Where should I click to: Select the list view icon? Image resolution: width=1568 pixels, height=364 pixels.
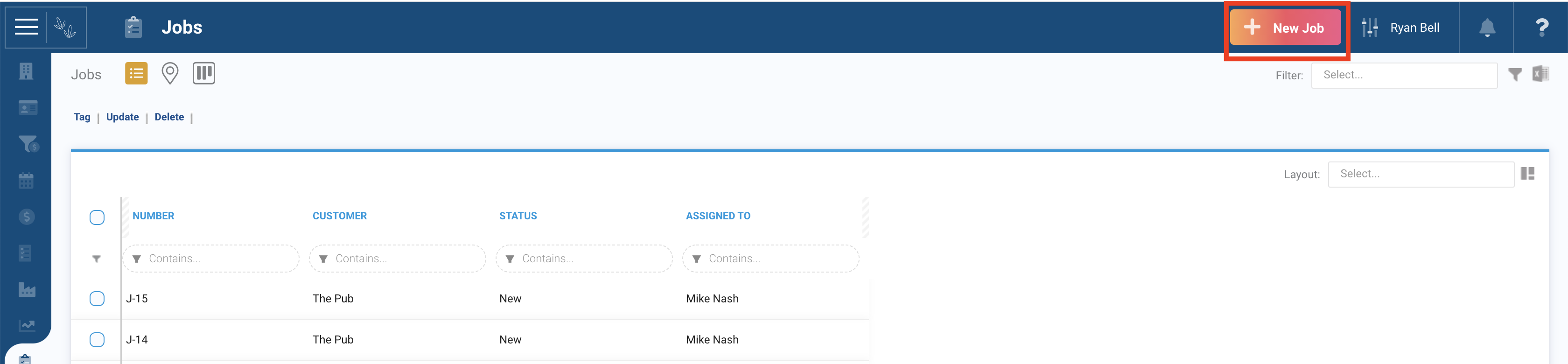pos(136,73)
